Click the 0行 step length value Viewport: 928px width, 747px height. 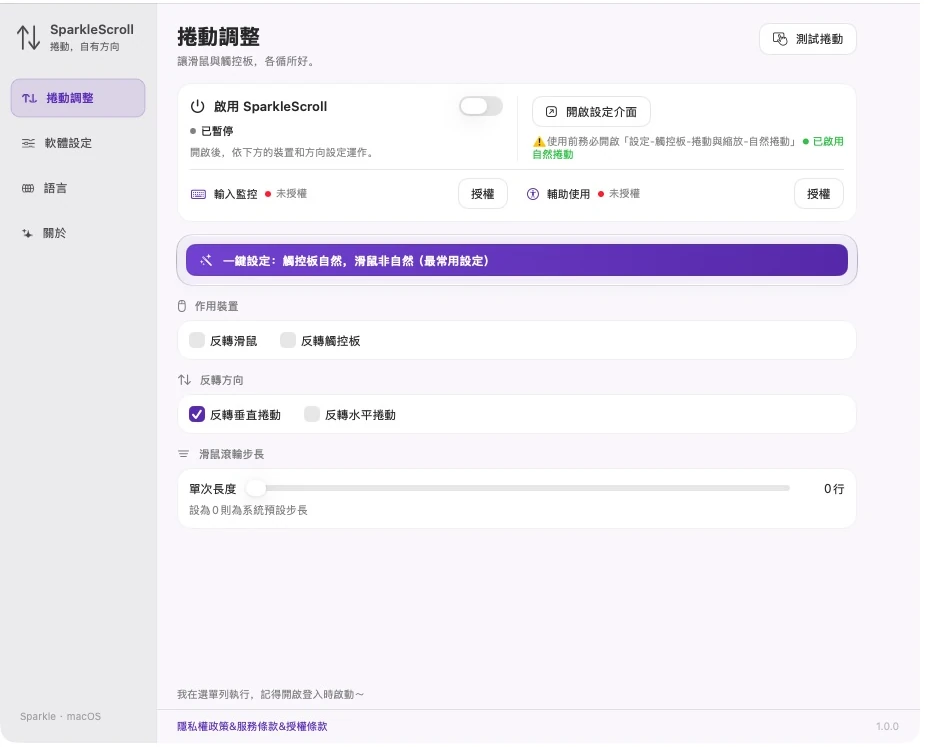point(834,489)
